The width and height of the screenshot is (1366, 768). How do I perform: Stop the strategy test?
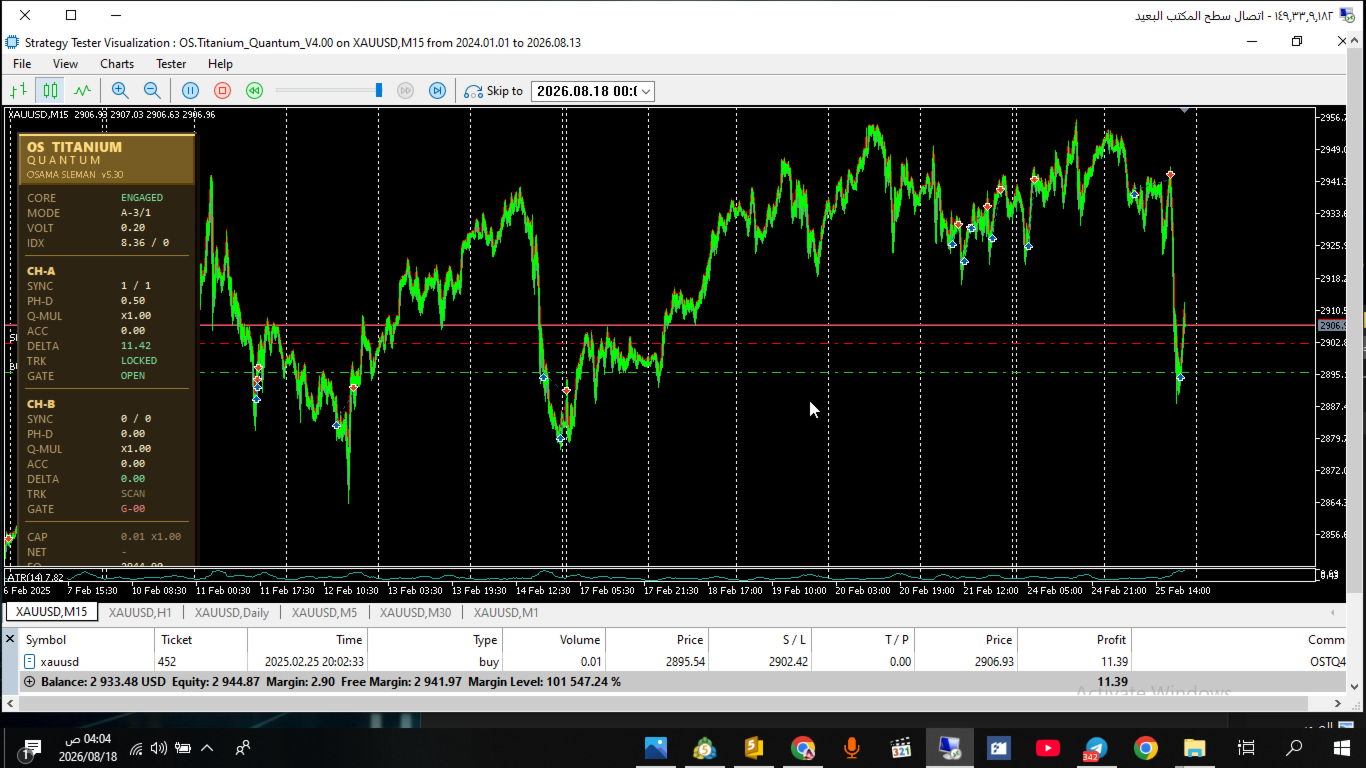coord(223,91)
